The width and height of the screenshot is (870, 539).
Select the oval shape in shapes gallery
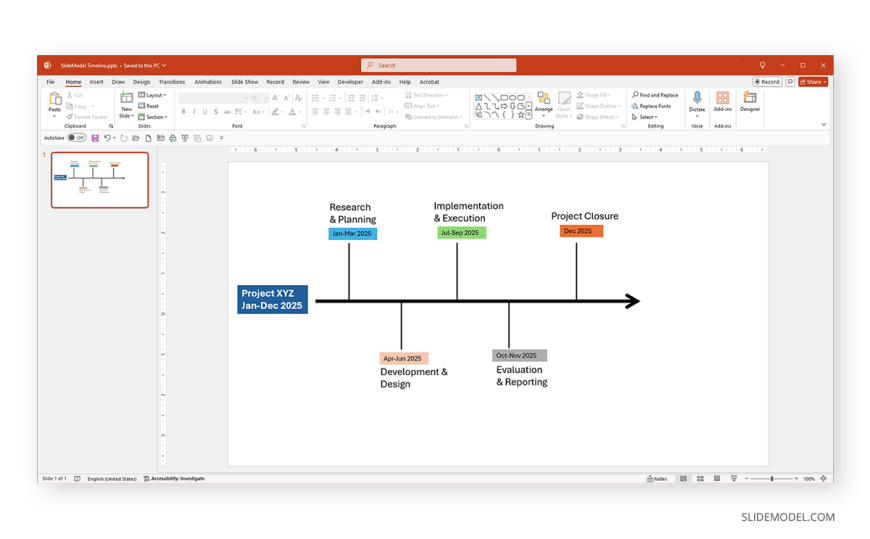pos(513,98)
